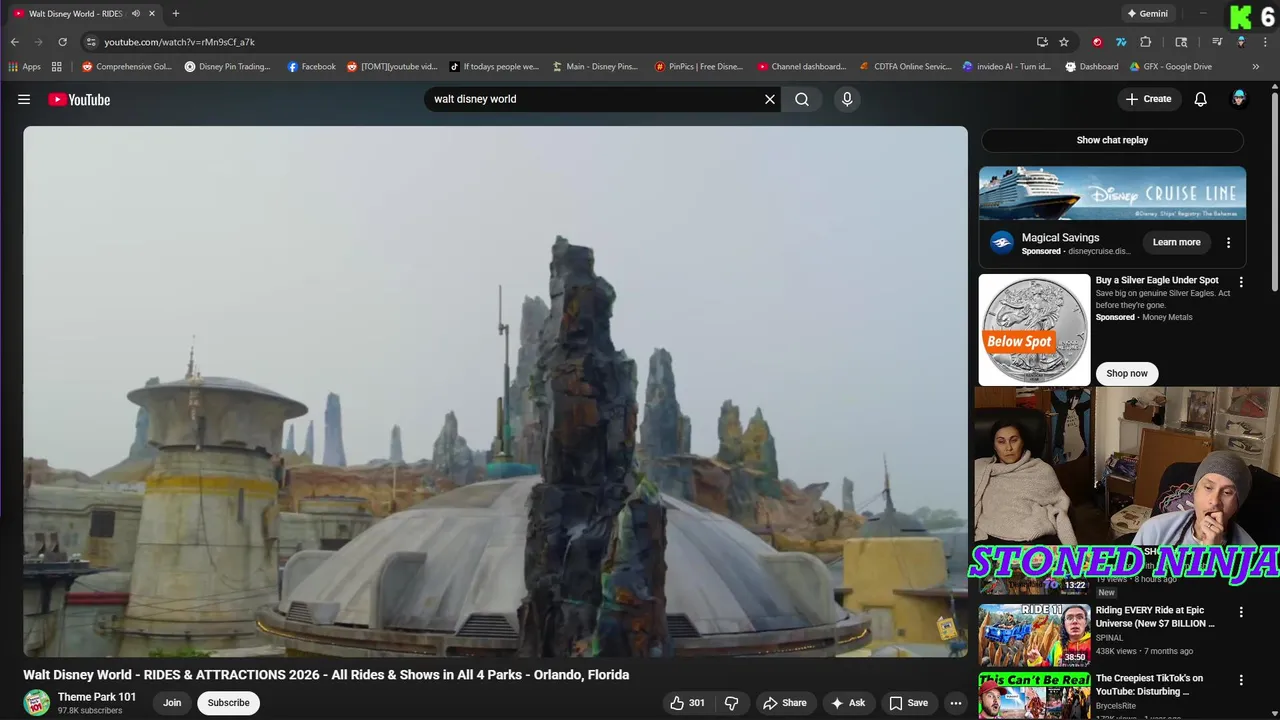Screen dimensions: 1280x720
Task: Open Channel dashboard bookmark
Action: (803, 67)
